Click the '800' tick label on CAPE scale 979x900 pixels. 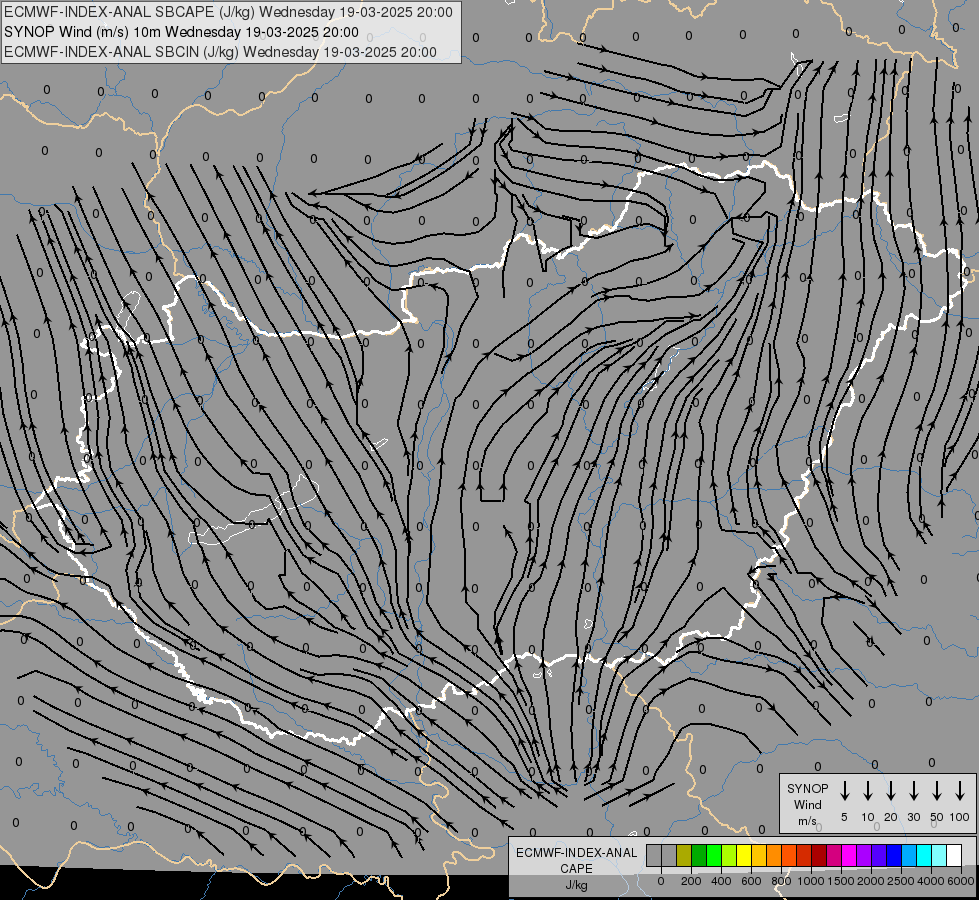(x=781, y=881)
